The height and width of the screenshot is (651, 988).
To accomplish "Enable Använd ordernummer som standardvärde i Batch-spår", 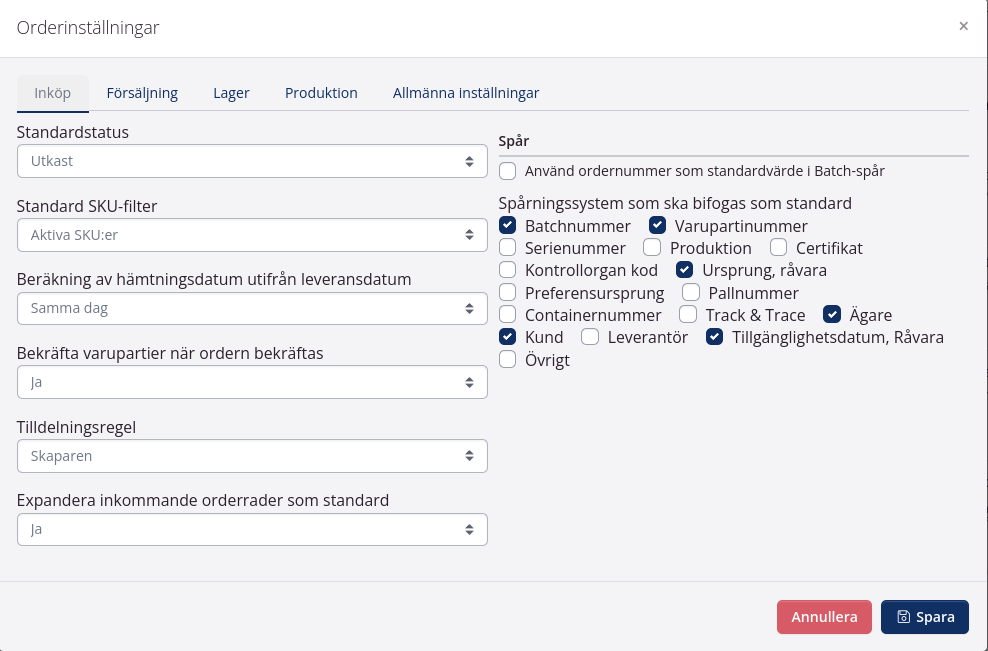I will tap(508, 170).
